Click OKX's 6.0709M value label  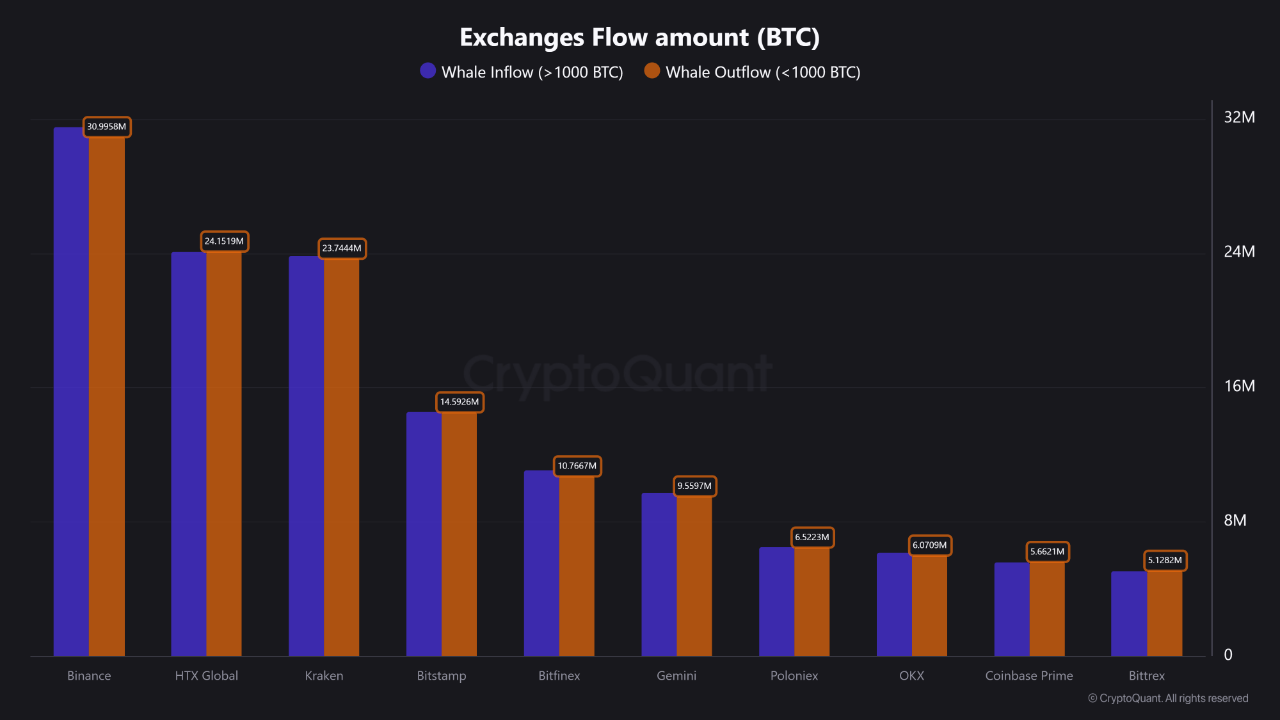coord(929,545)
